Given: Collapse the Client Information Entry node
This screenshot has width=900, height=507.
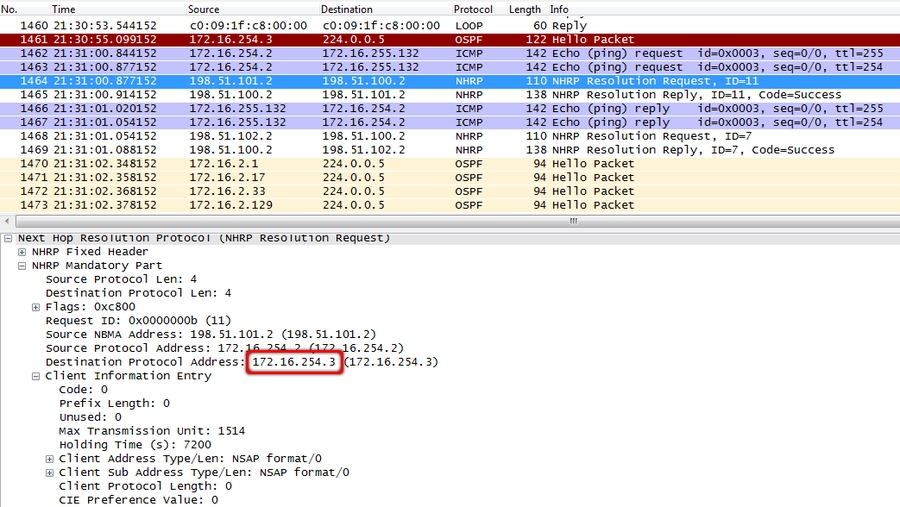Looking at the screenshot, I should point(36,376).
